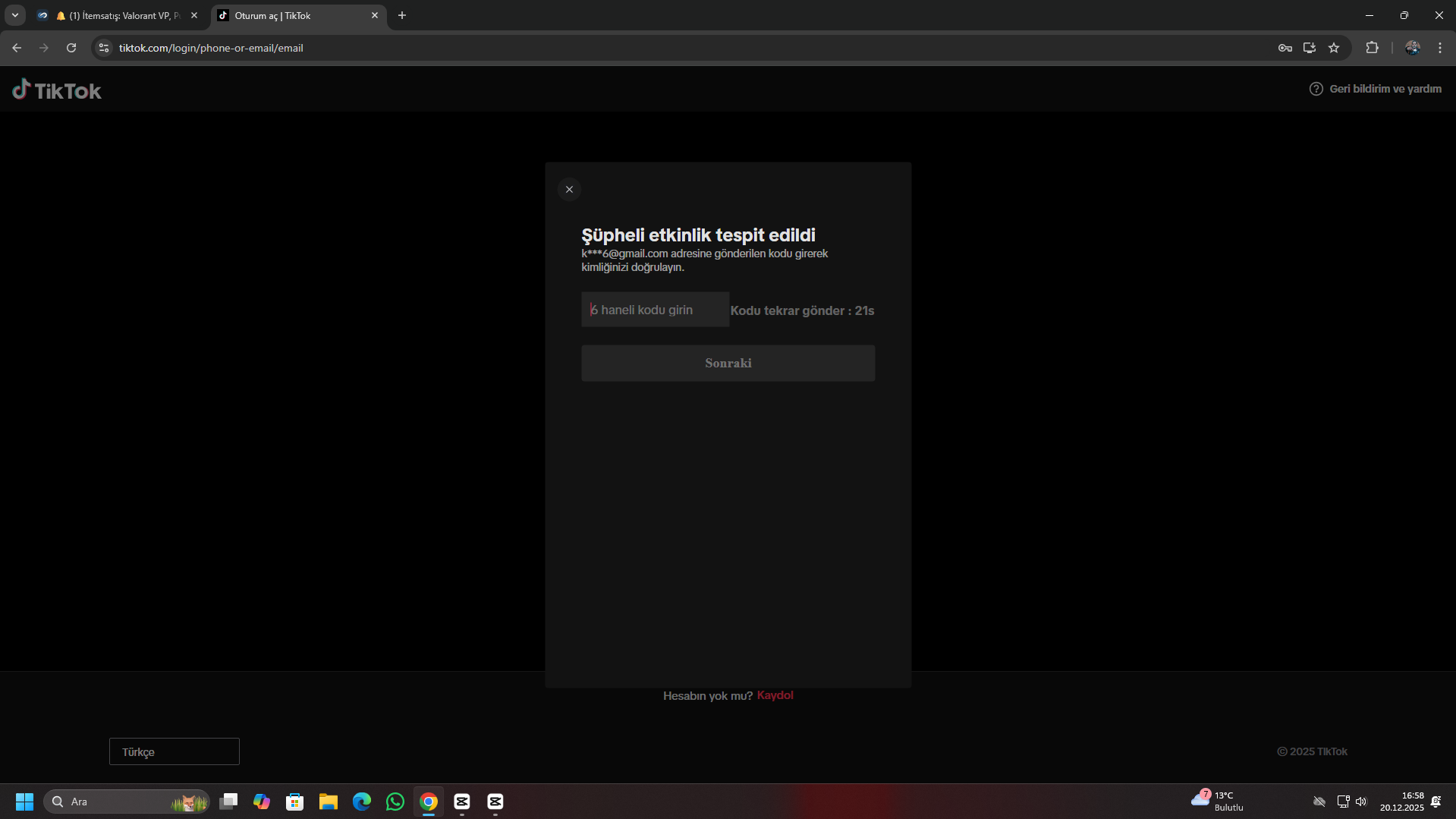Viewport: 1456px width, 819px height.
Task: Open the volume control tray icon
Action: tap(1361, 802)
